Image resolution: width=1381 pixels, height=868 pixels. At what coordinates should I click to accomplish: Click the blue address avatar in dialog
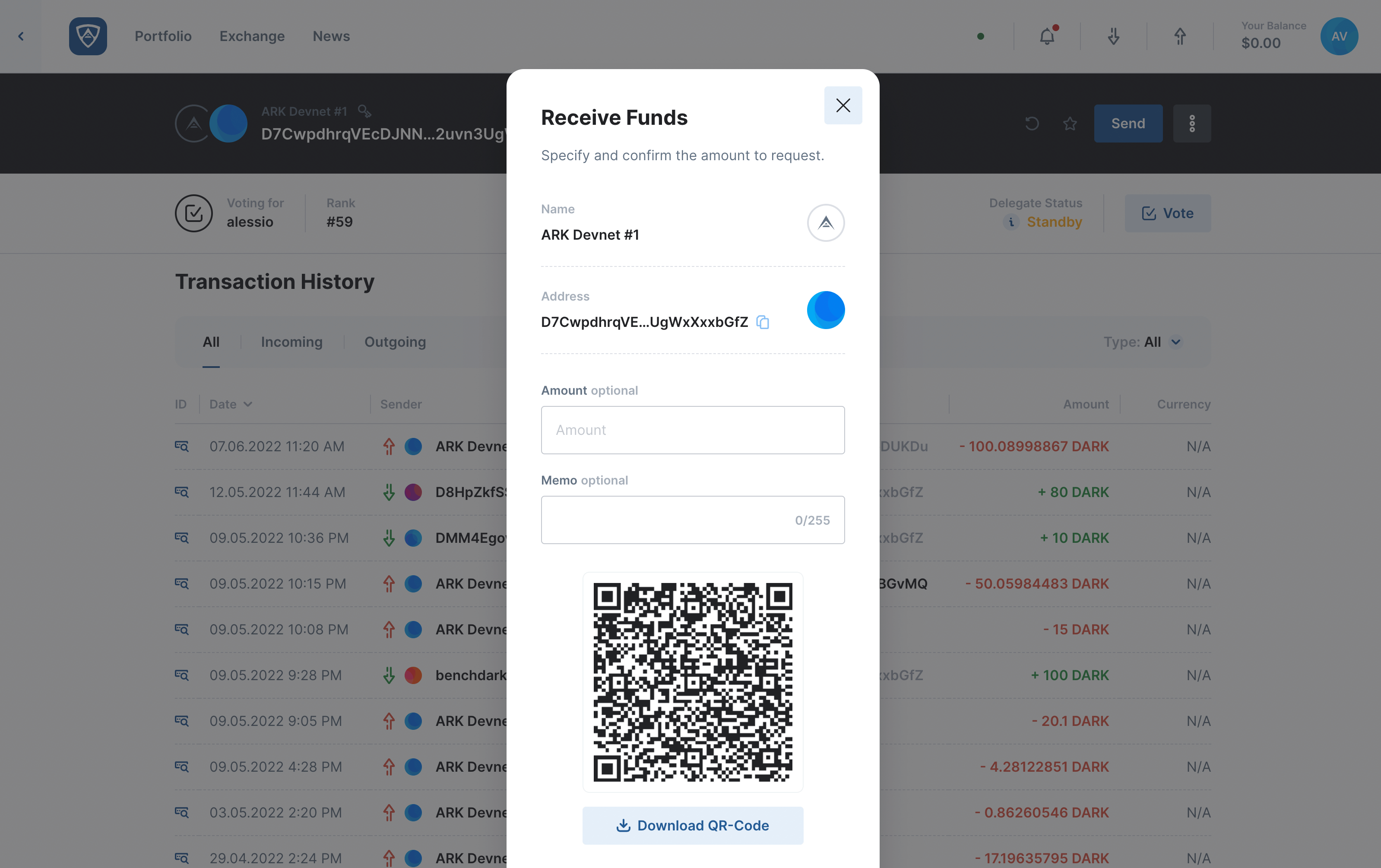(826, 310)
